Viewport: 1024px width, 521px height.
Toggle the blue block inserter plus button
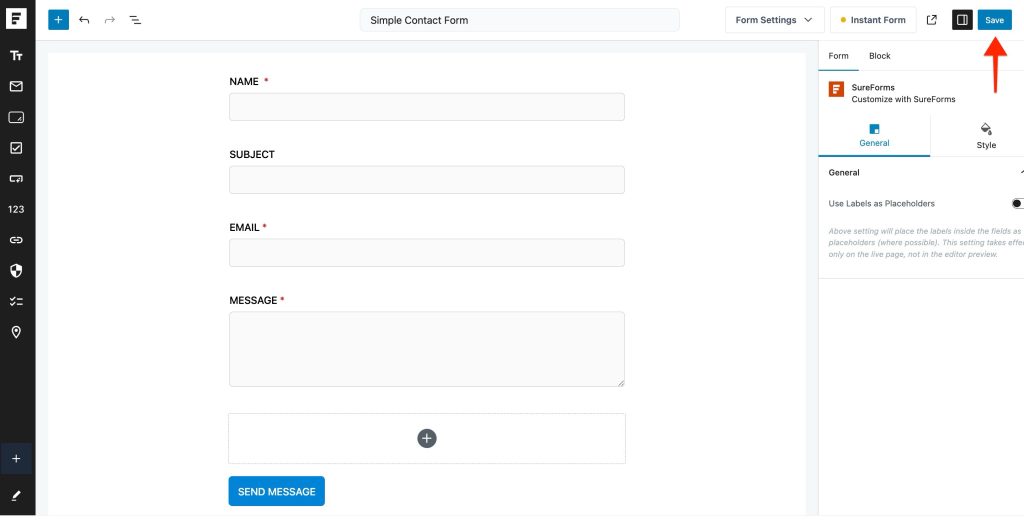click(x=58, y=20)
